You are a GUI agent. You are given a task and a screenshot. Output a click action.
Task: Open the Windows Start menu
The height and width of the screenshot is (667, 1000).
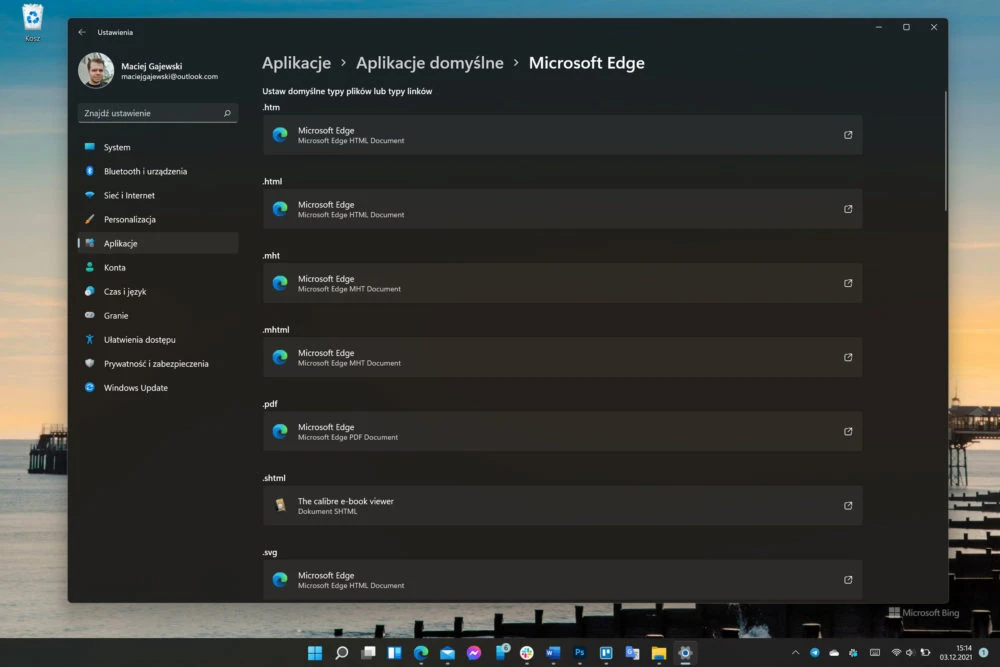[x=315, y=653]
